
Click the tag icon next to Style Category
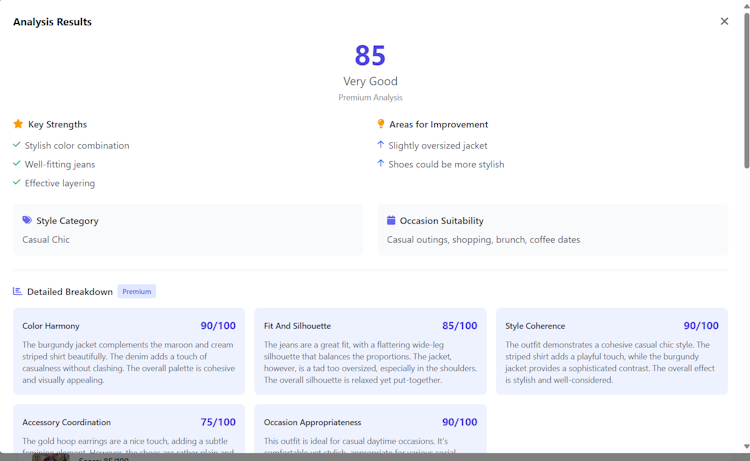[x=27, y=220]
